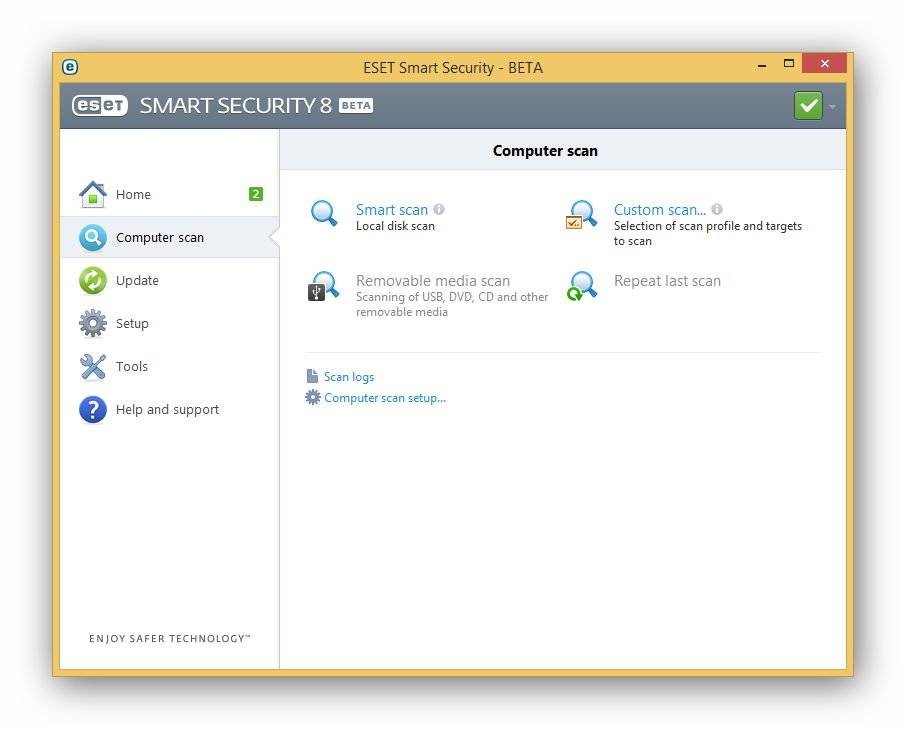
Task: Maximize the ESET Smart Security window
Action: (789, 64)
